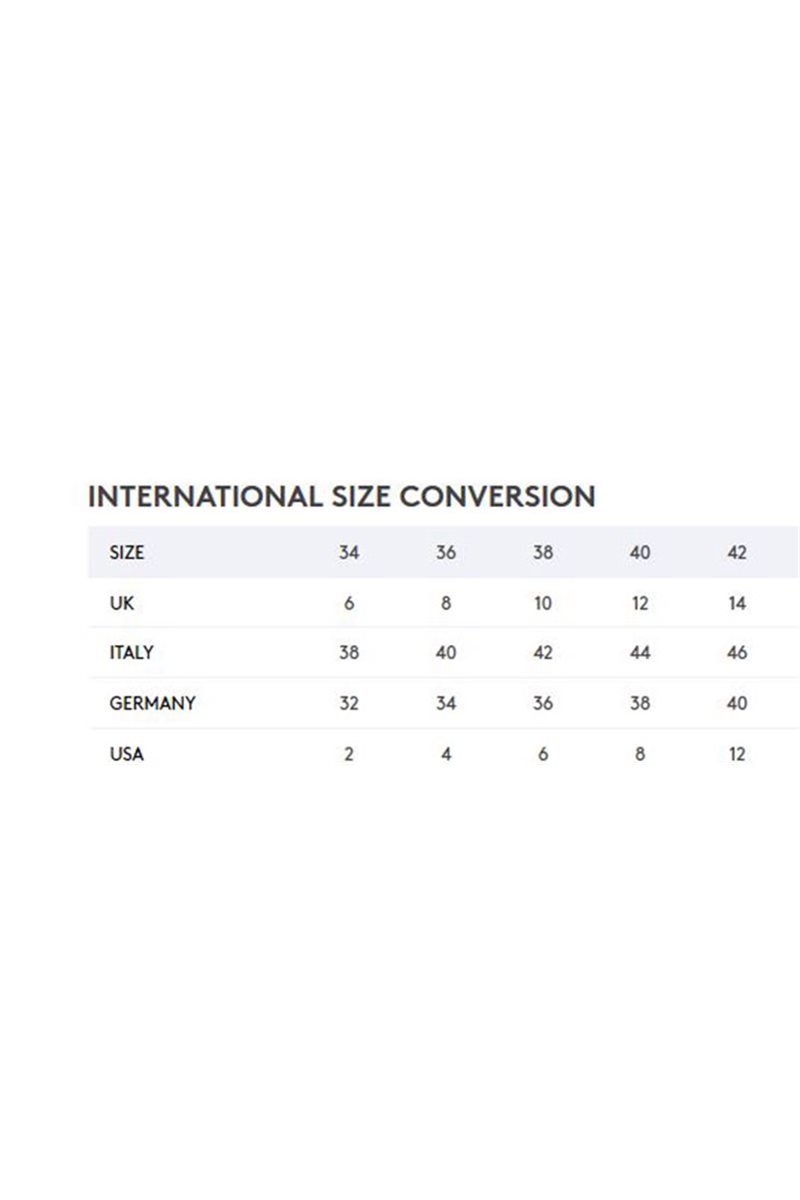Click size 36 in the SIZE row
The height and width of the screenshot is (1200, 800).
446,553
